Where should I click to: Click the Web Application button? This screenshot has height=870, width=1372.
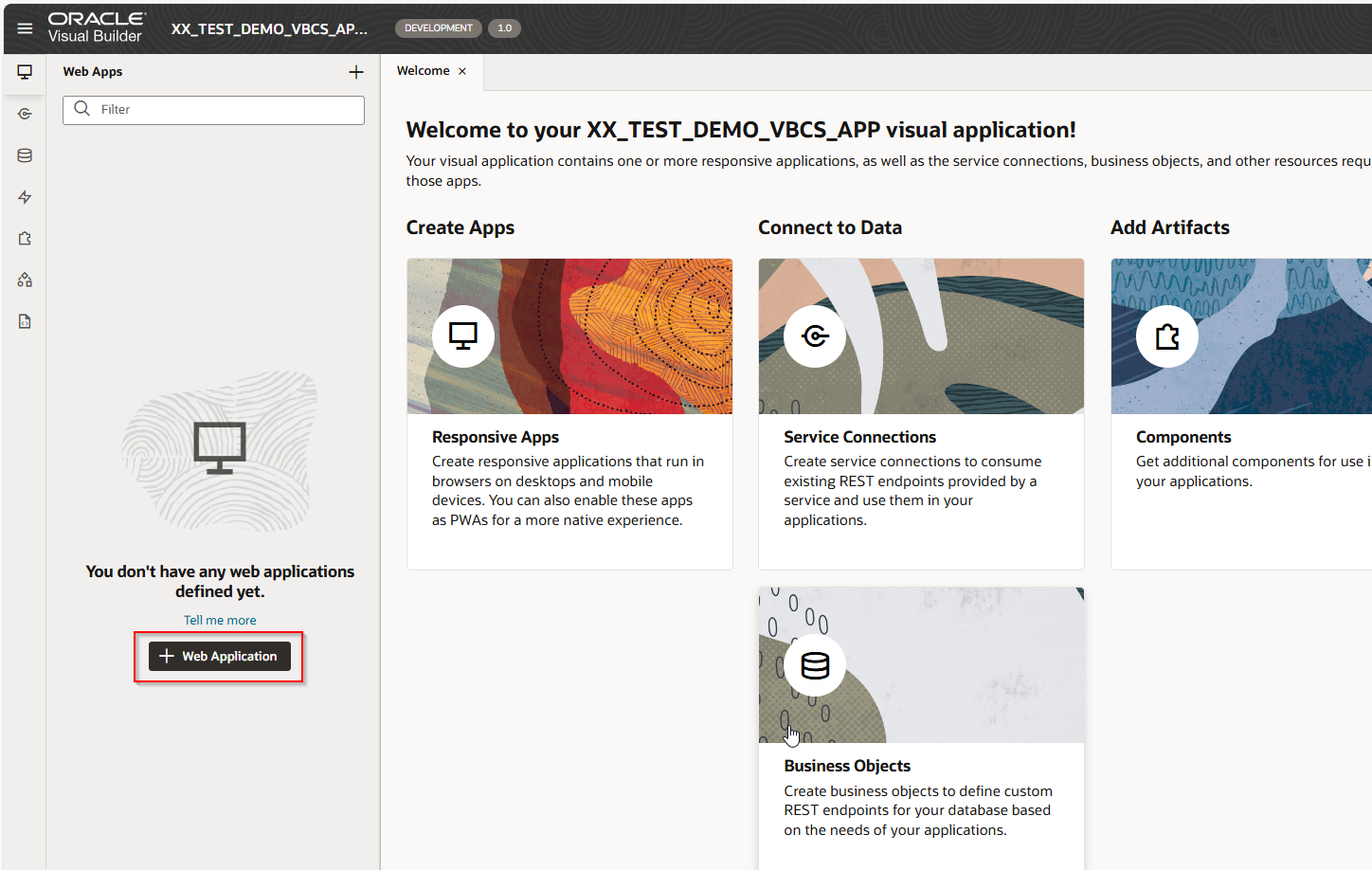[x=220, y=656]
